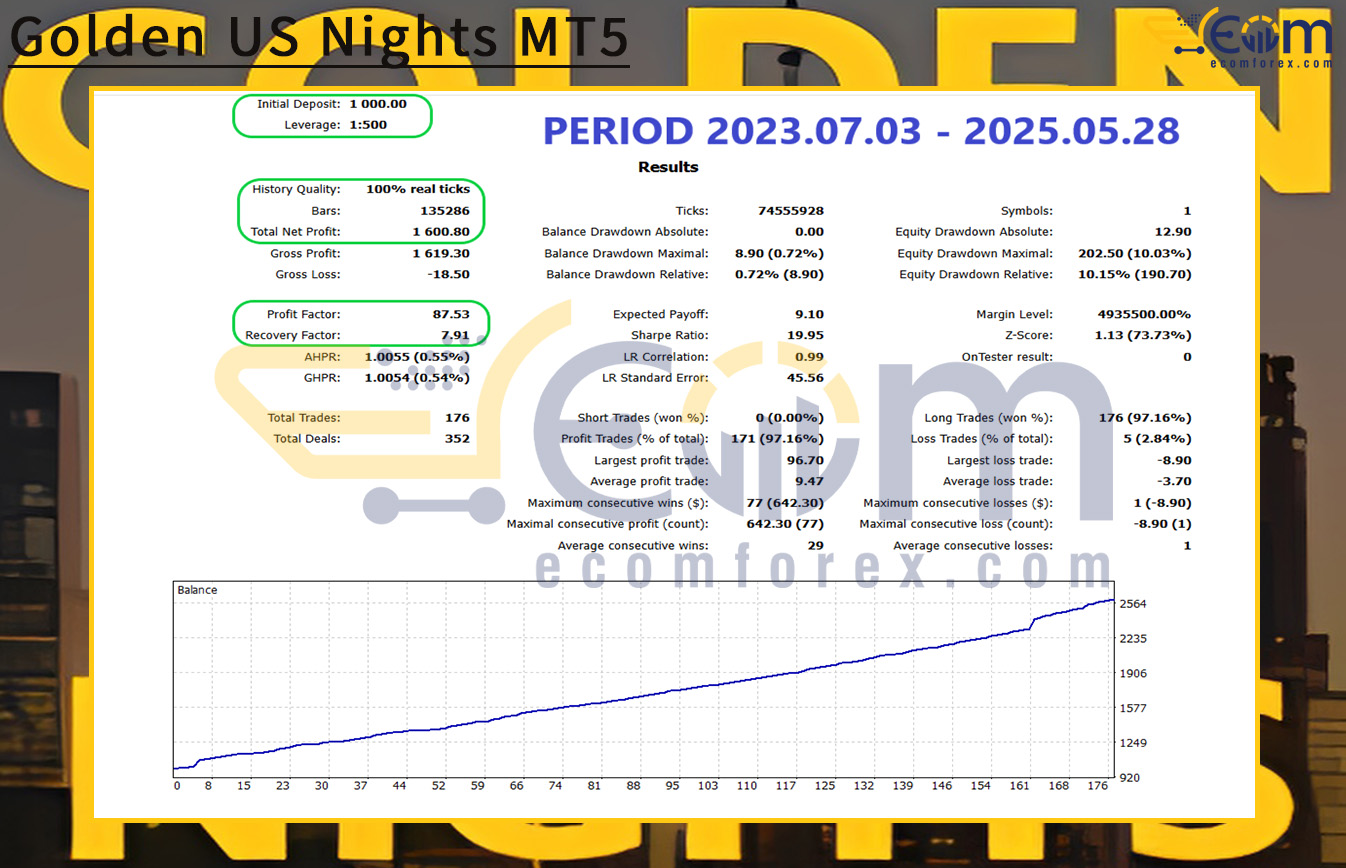The height and width of the screenshot is (868, 1346).
Task: Select Average profit trade value '9.47'
Action: (x=810, y=481)
